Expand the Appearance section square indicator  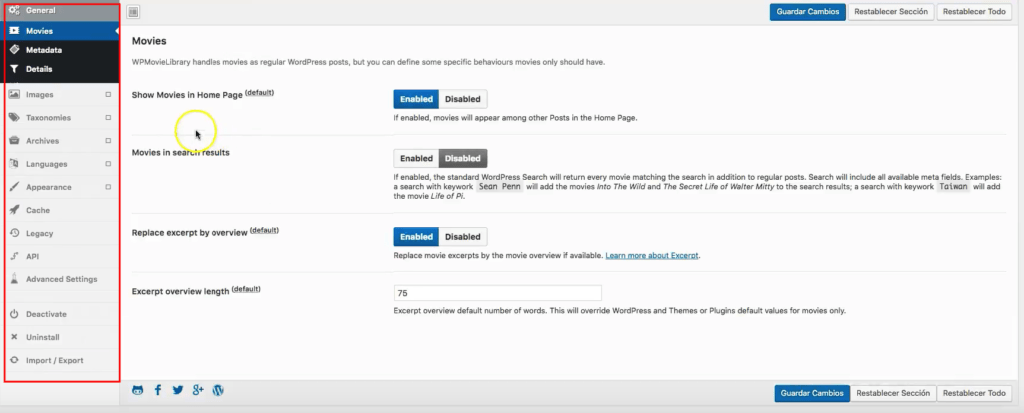(x=108, y=187)
